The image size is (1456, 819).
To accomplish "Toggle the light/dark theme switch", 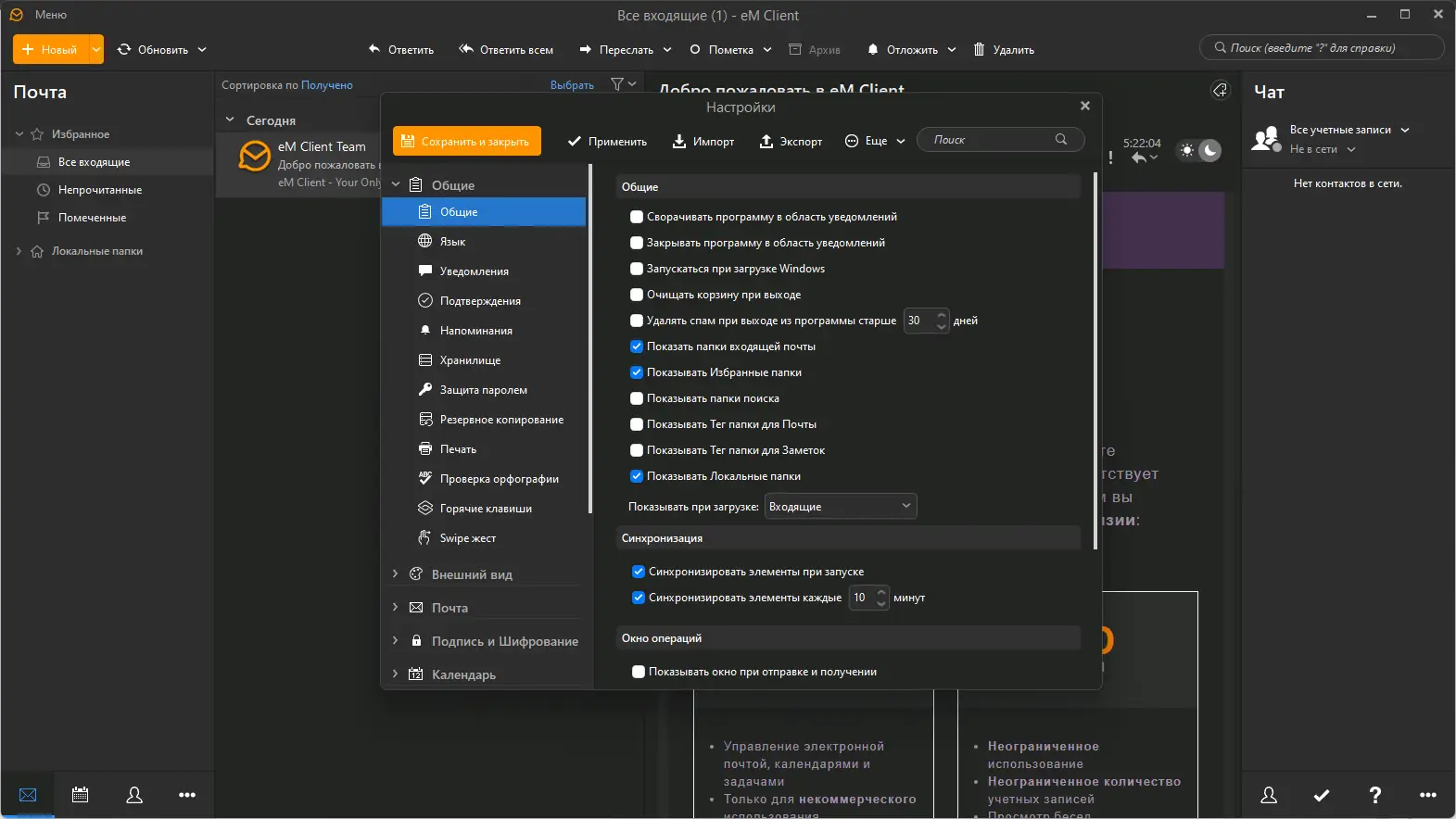I will click(x=1199, y=150).
